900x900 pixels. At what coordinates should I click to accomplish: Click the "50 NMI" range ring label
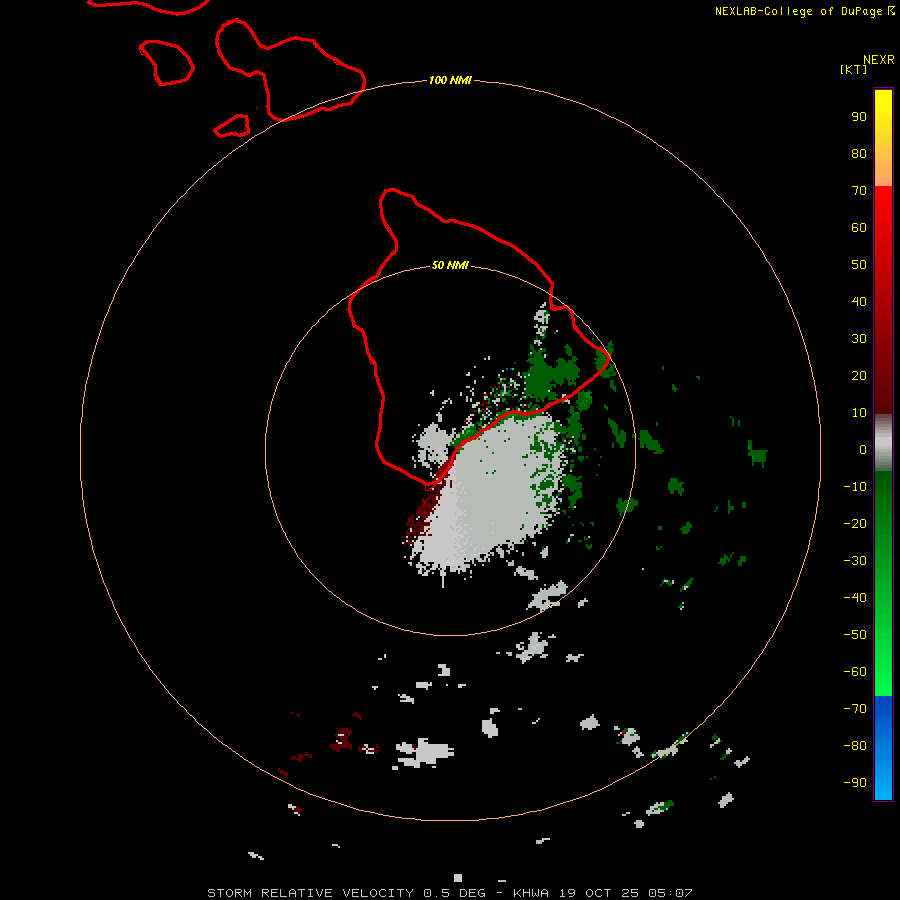(x=450, y=265)
